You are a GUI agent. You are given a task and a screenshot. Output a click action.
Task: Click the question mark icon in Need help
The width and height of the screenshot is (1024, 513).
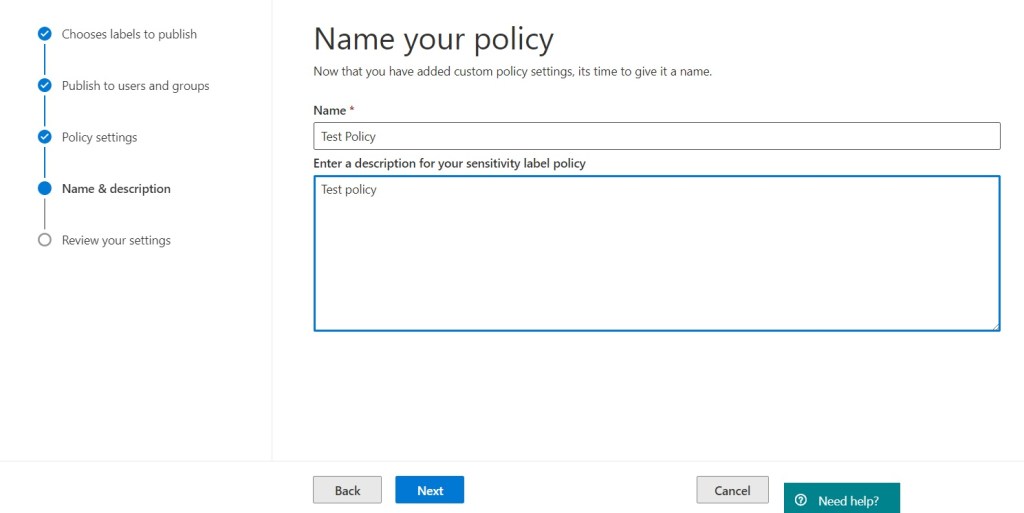[801, 500]
